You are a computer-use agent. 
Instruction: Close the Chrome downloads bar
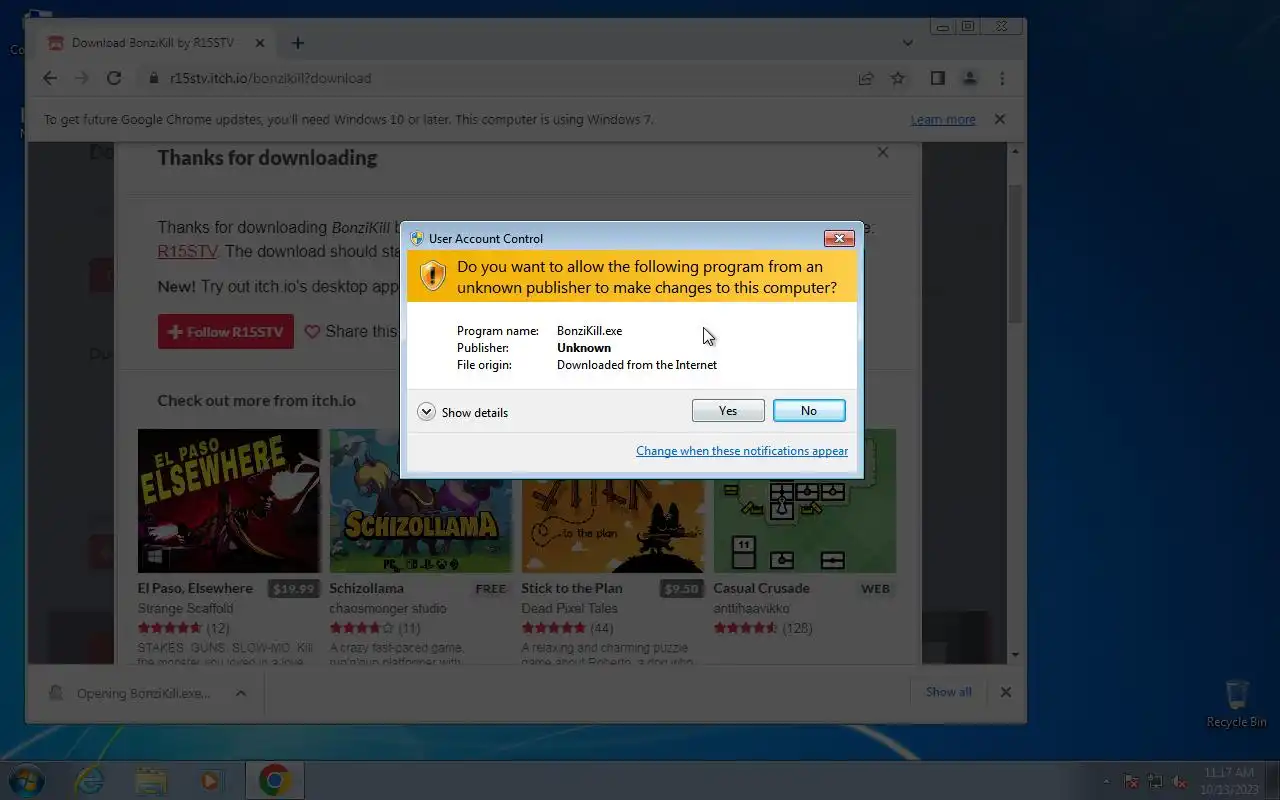click(x=1006, y=692)
